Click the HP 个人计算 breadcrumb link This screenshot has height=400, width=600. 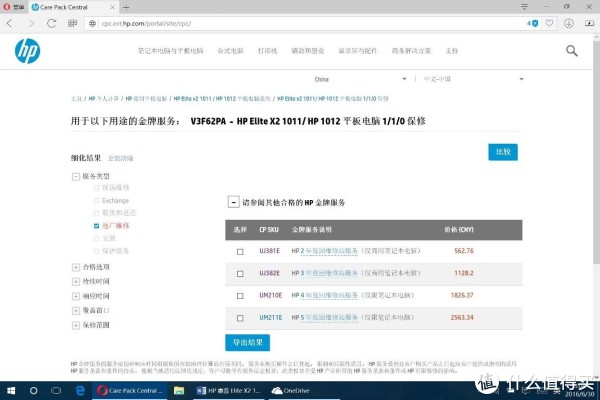pyautogui.click(x=104, y=99)
